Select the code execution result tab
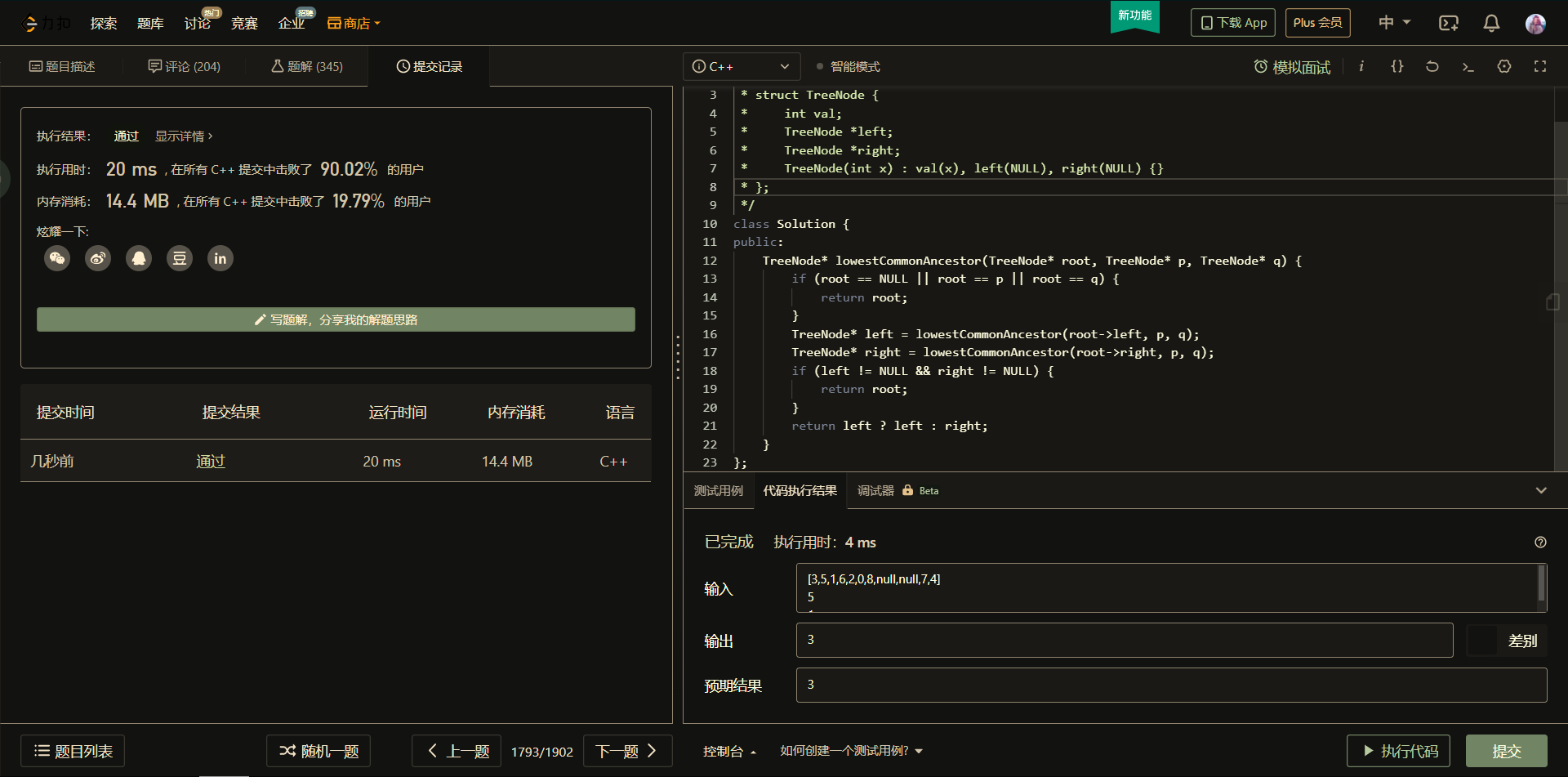Screen dimensions: 1568x777 point(800,490)
